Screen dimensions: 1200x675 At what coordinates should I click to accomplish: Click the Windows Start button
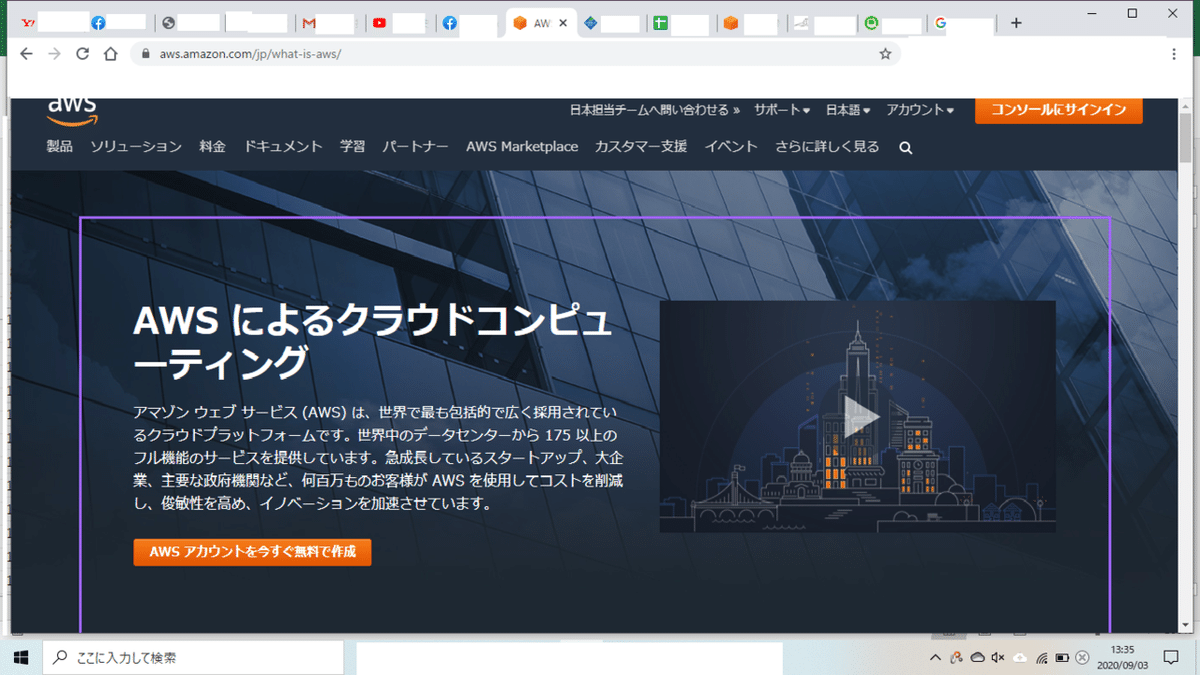point(20,657)
